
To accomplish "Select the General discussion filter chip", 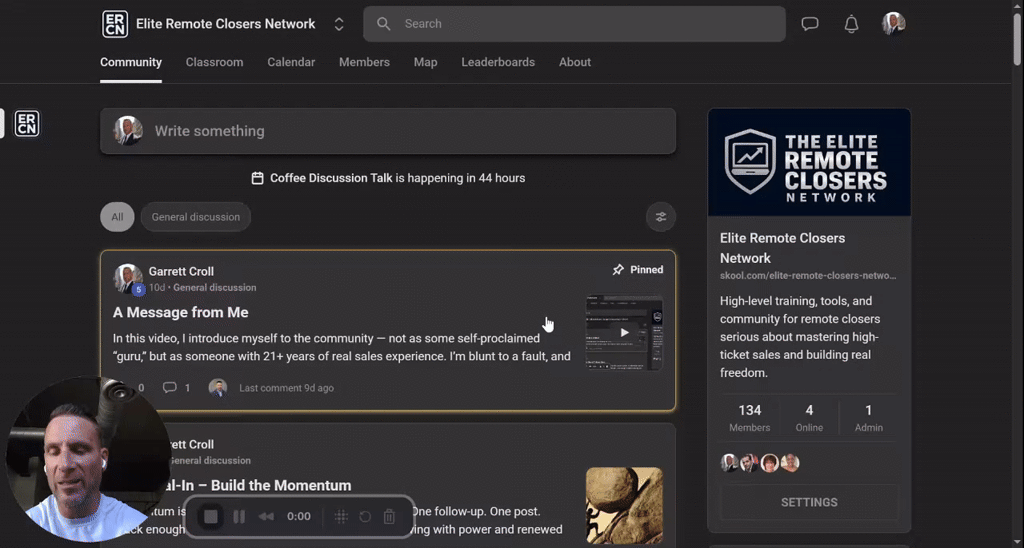I will pos(195,217).
